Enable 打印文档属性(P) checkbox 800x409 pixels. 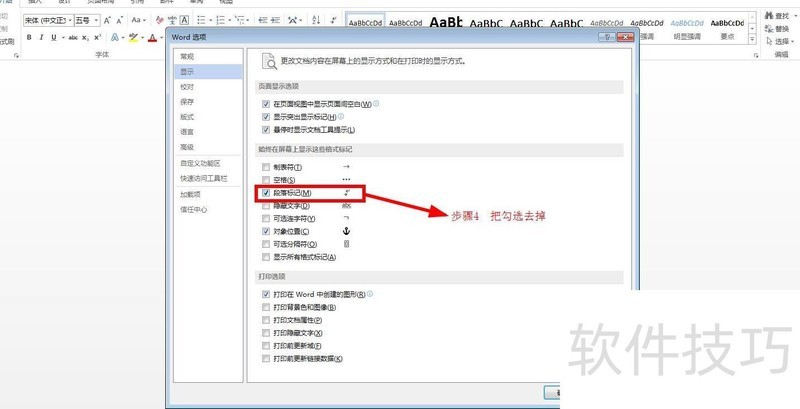265,320
